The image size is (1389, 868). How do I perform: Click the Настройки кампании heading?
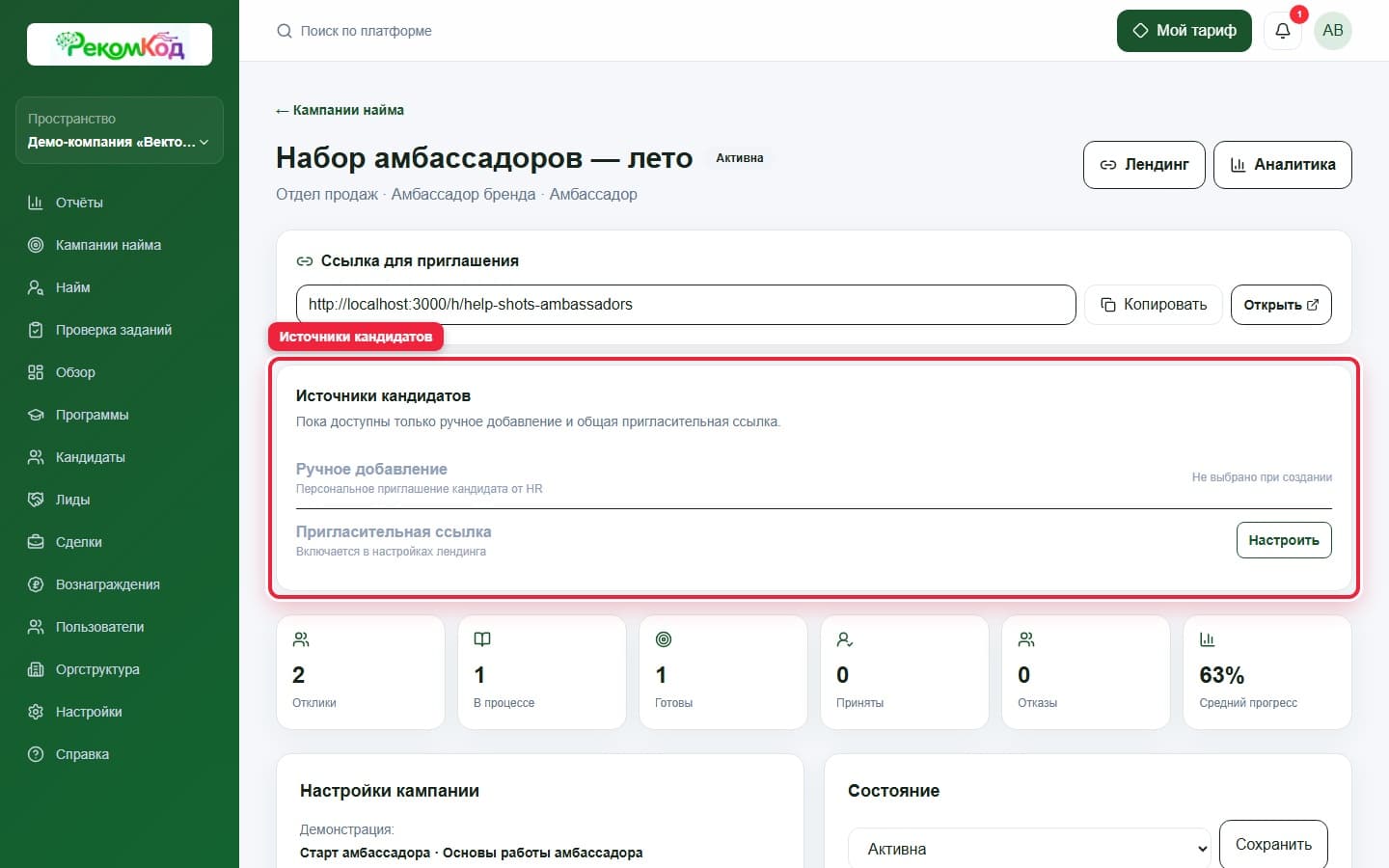click(390, 791)
